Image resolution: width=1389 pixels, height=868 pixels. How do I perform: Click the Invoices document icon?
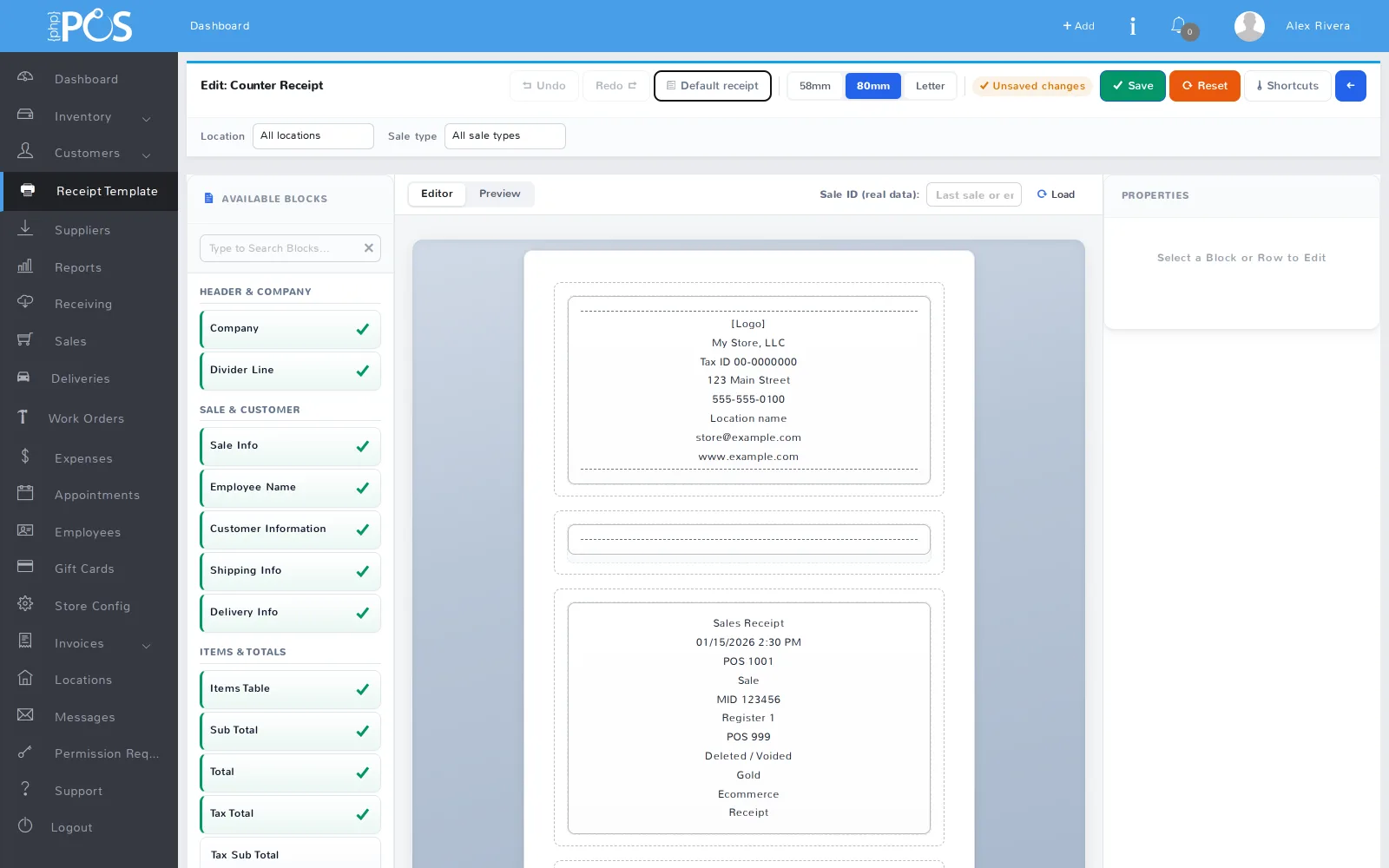pos(25,641)
